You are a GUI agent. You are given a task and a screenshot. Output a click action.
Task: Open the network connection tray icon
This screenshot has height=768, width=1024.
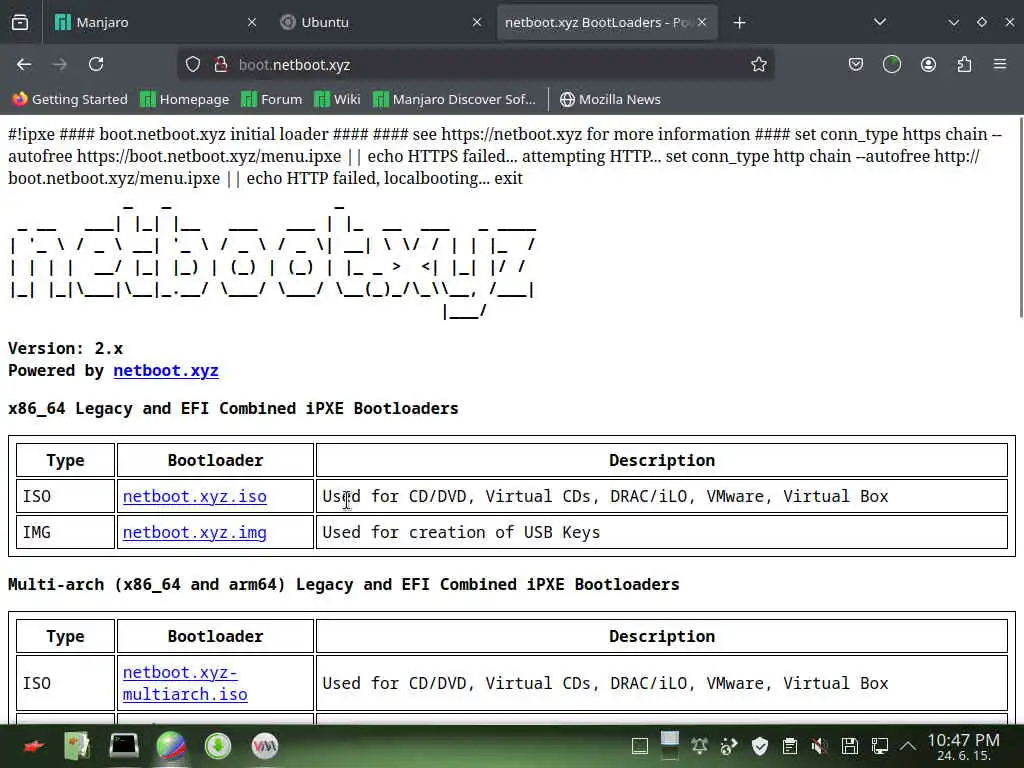[879, 746]
